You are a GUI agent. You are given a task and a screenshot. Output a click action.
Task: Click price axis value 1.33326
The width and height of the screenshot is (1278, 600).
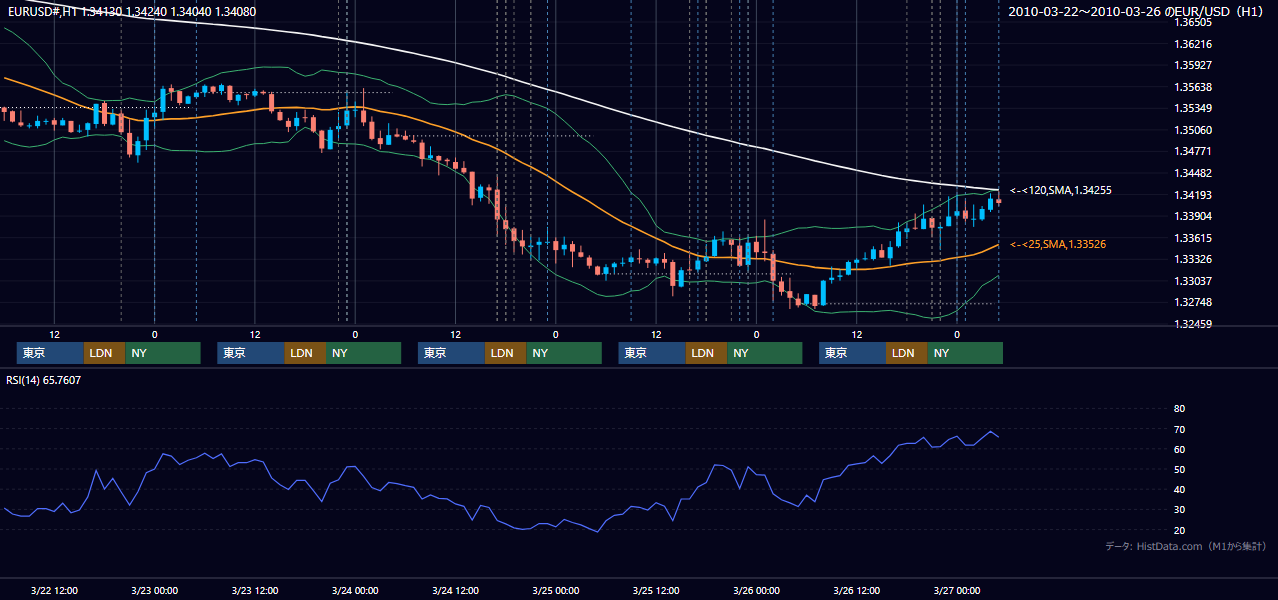click(x=1193, y=259)
